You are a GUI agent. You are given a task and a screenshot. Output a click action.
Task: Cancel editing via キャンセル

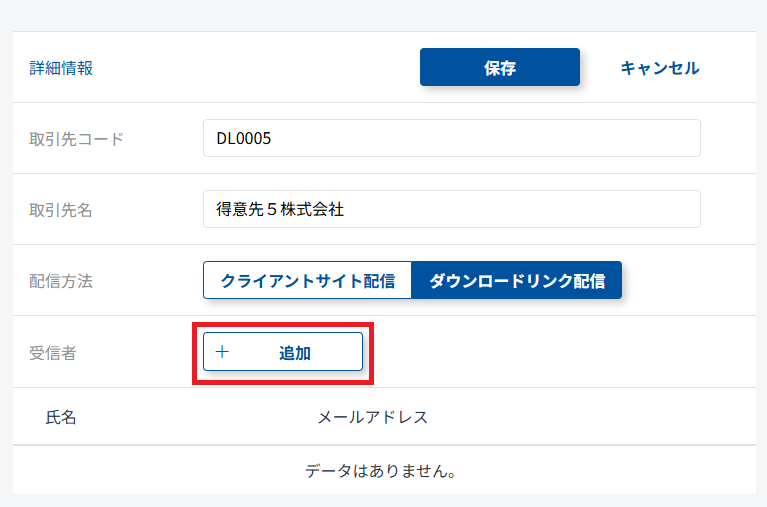[x=660, y=68]
